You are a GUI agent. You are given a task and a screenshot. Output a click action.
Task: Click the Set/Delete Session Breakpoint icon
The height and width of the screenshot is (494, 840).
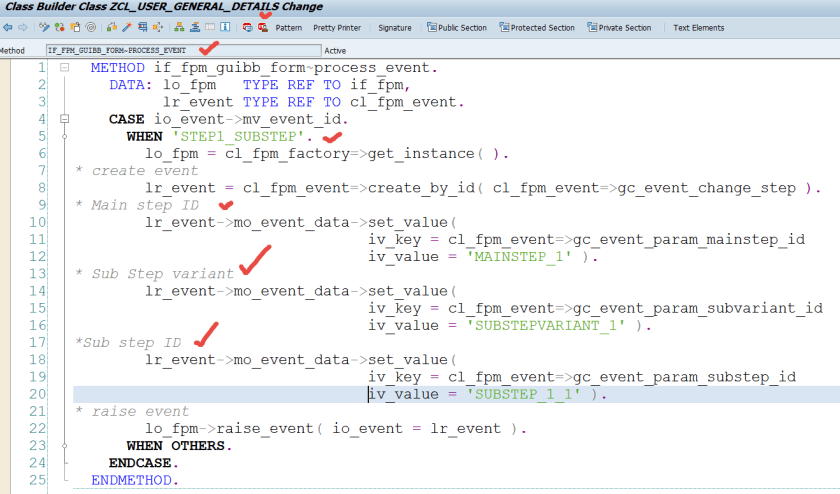(x=247, y=28)
